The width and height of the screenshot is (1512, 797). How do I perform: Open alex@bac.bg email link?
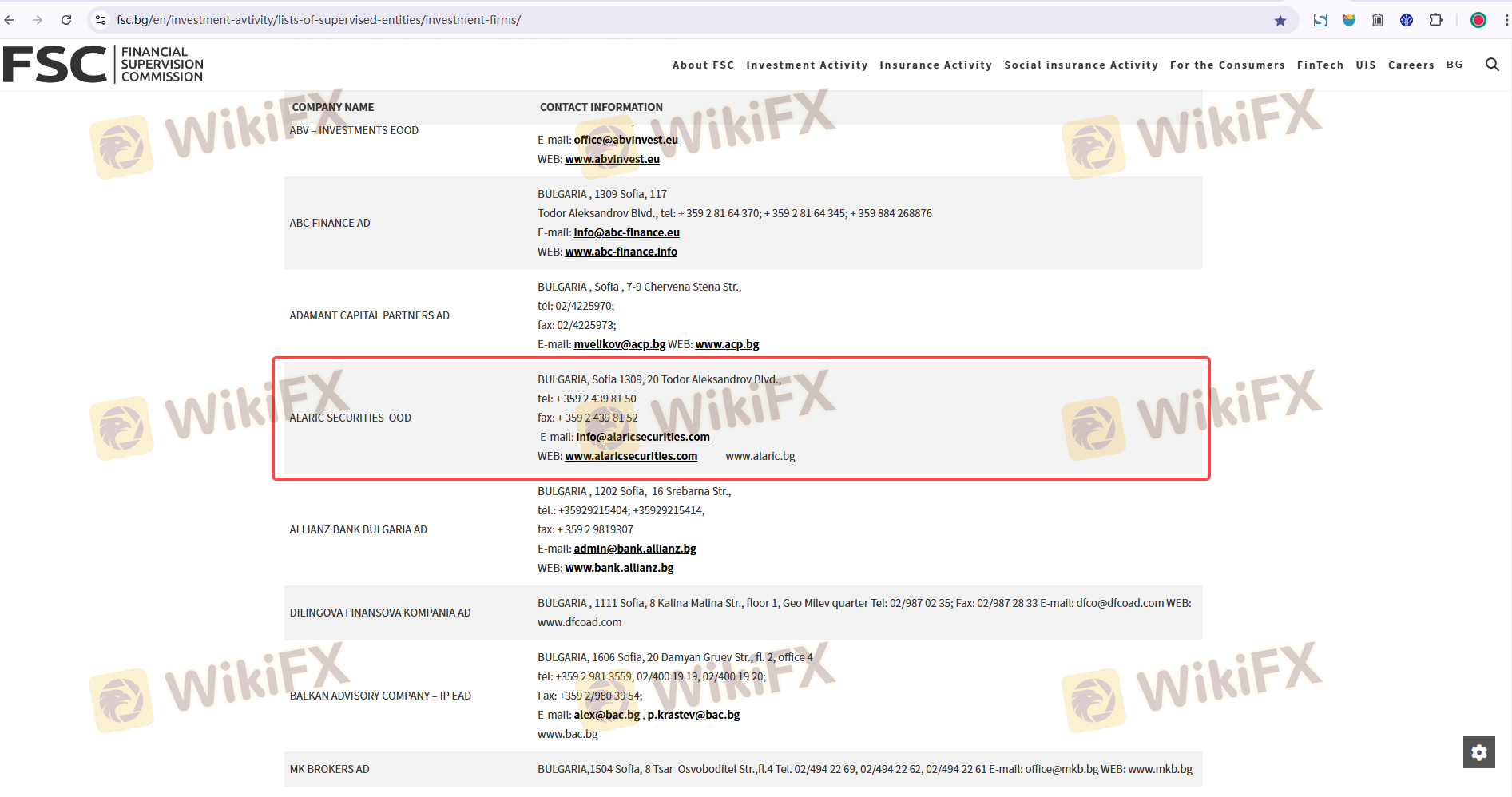[x=606, y=715]
